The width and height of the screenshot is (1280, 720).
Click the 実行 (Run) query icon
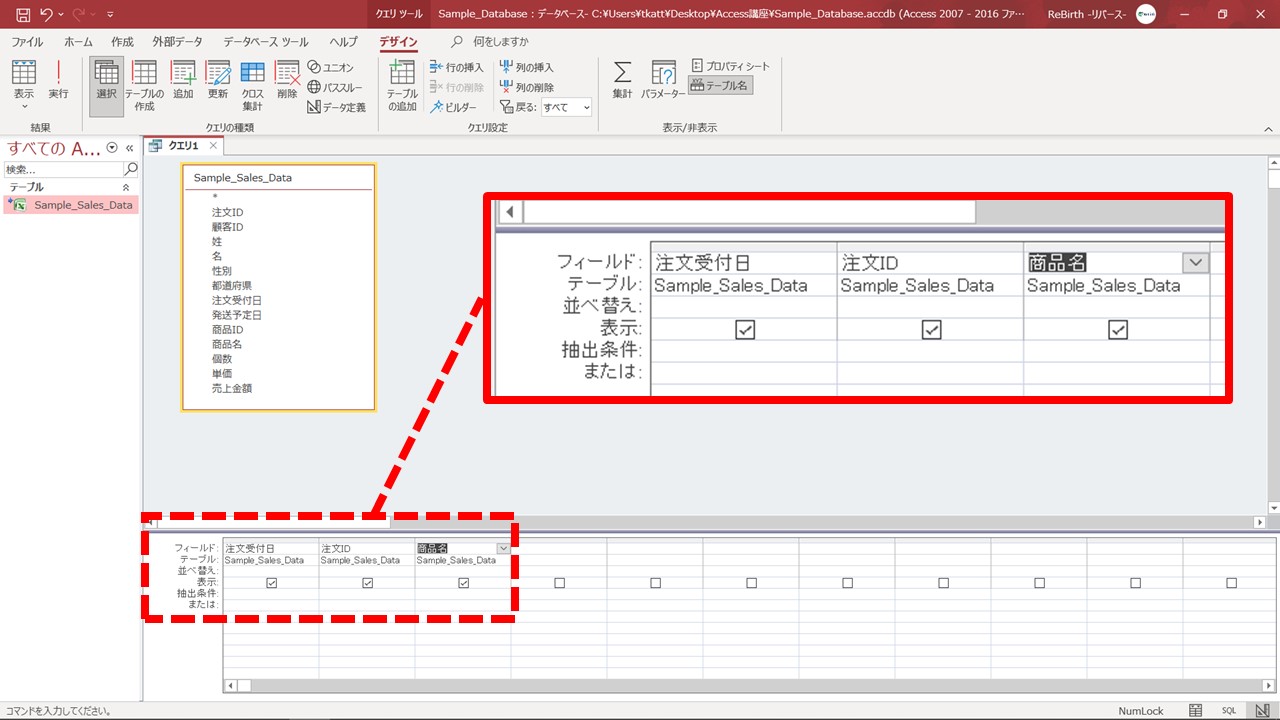[x=58, y=80]
